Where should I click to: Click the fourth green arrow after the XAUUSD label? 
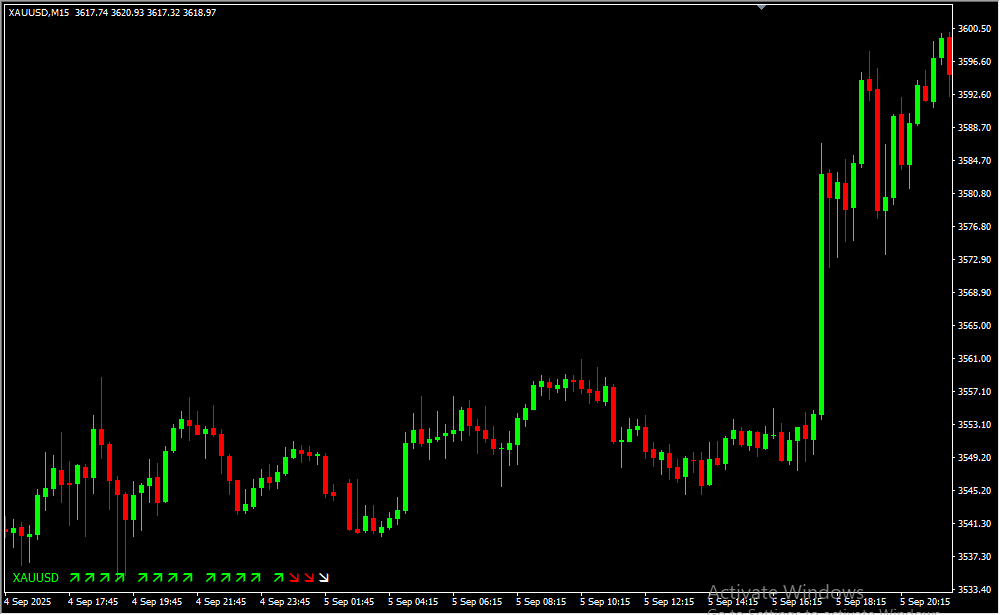pos(119,577)
